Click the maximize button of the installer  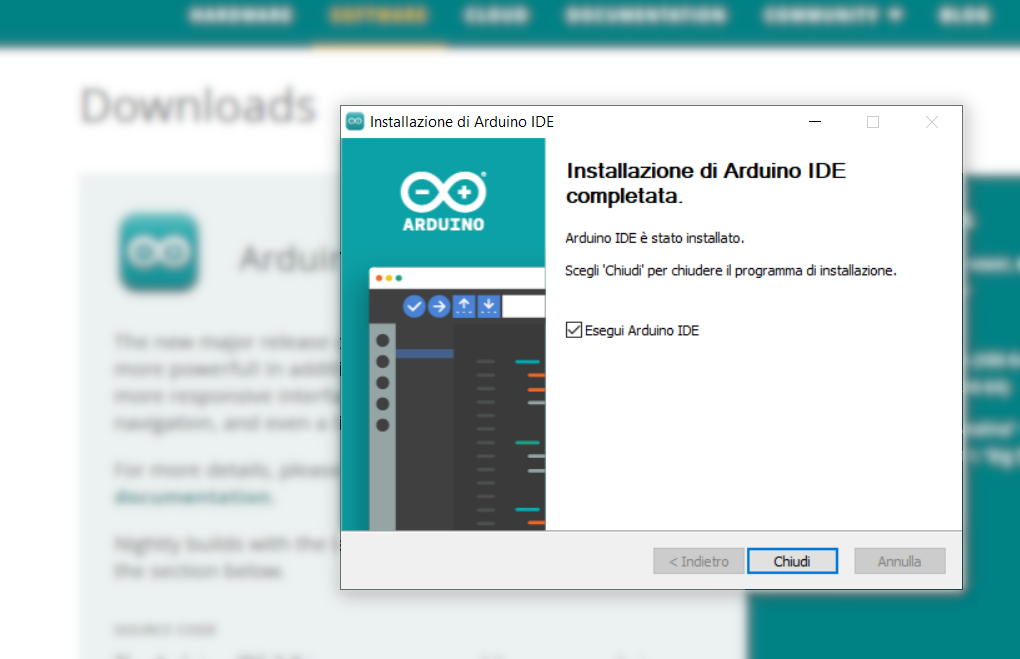tap(873, 122)
